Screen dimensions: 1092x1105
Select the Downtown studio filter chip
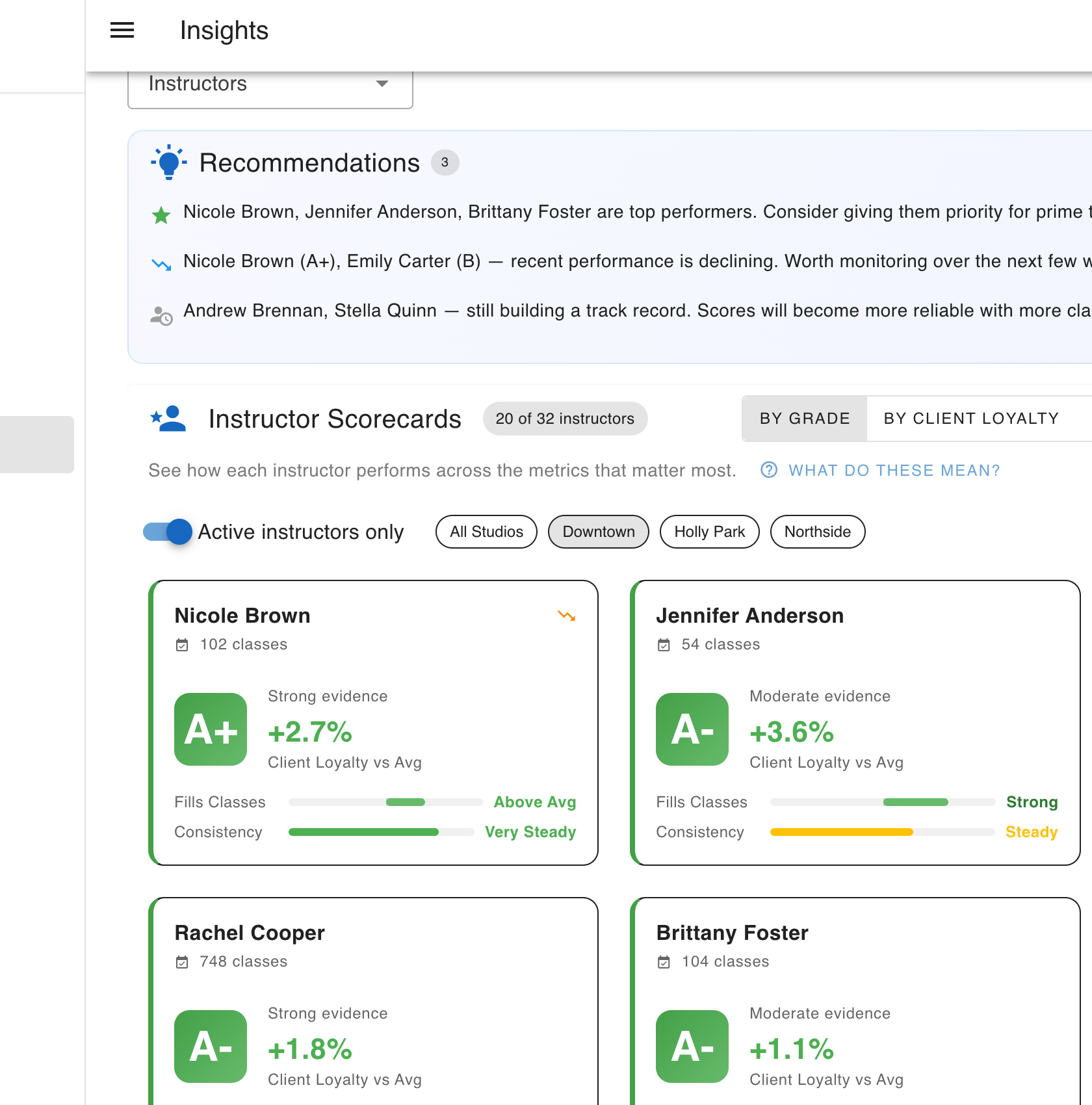[x=599, y=532]
